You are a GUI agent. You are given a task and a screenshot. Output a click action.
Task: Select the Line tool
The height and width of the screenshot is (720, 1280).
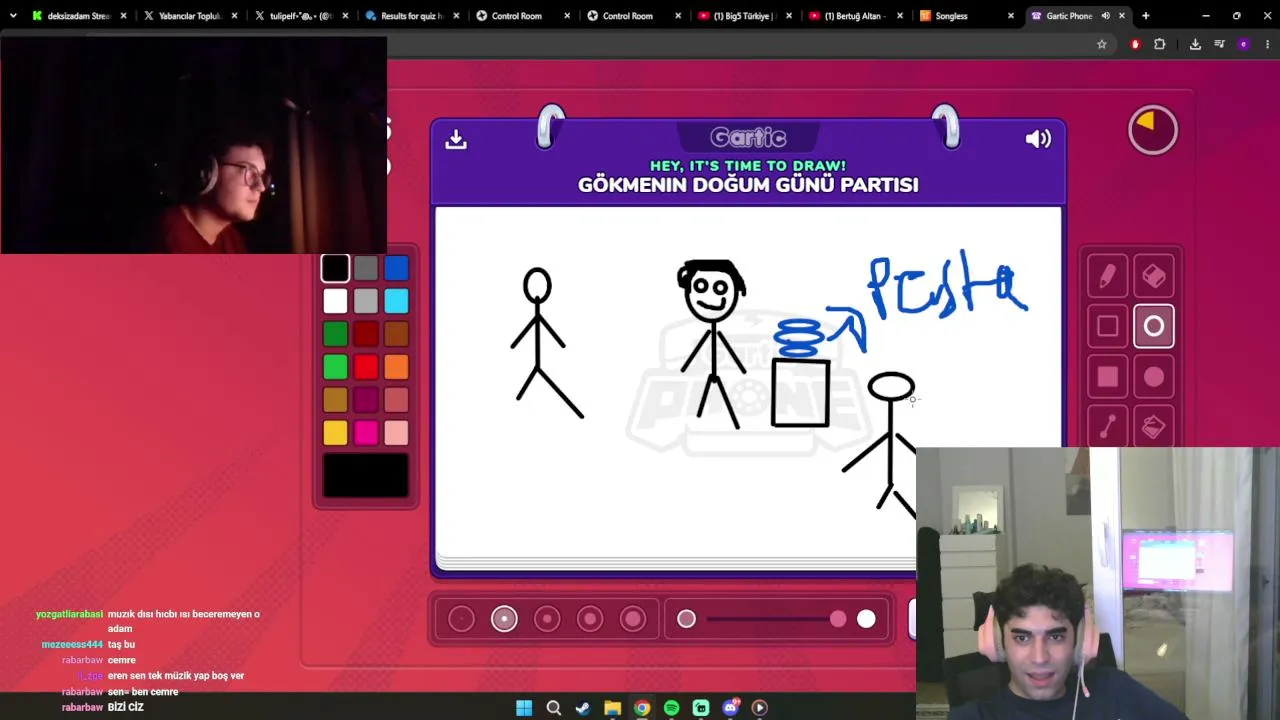[1107, 427]
